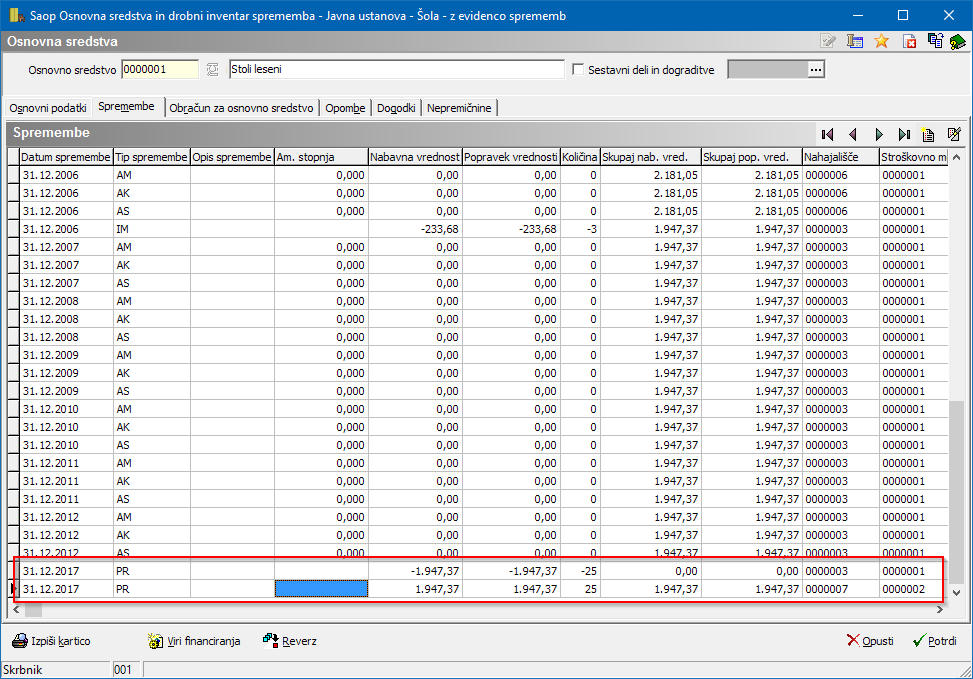Jump to first record in Spremembe
Viewport: 973px width, 679px height.
tap(827, 134)
